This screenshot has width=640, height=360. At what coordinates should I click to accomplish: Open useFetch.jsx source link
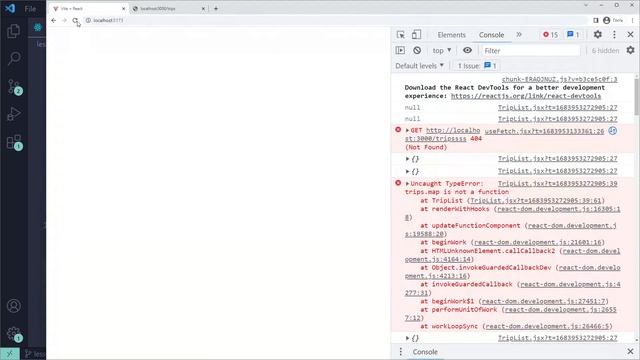click(544, 131)
